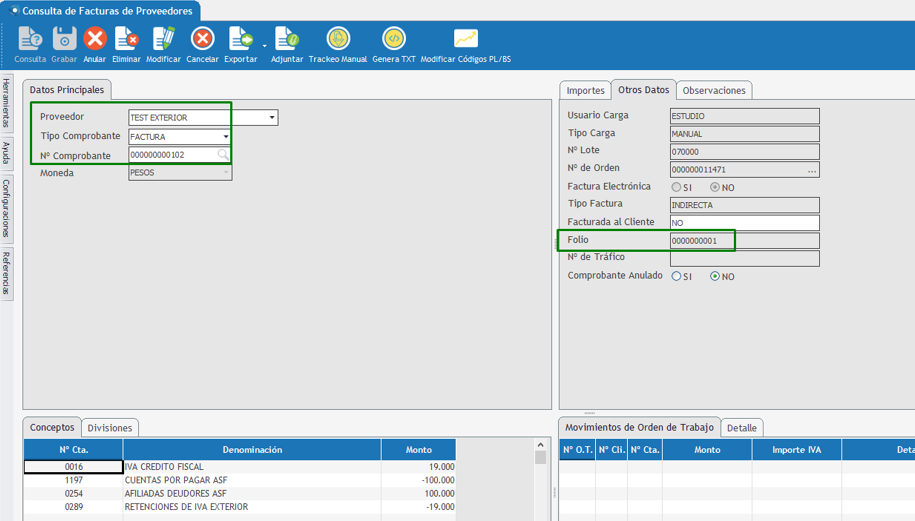The image size is (915, 521).
Task: Select the Conceptos tab
Action: coord(52,427)
